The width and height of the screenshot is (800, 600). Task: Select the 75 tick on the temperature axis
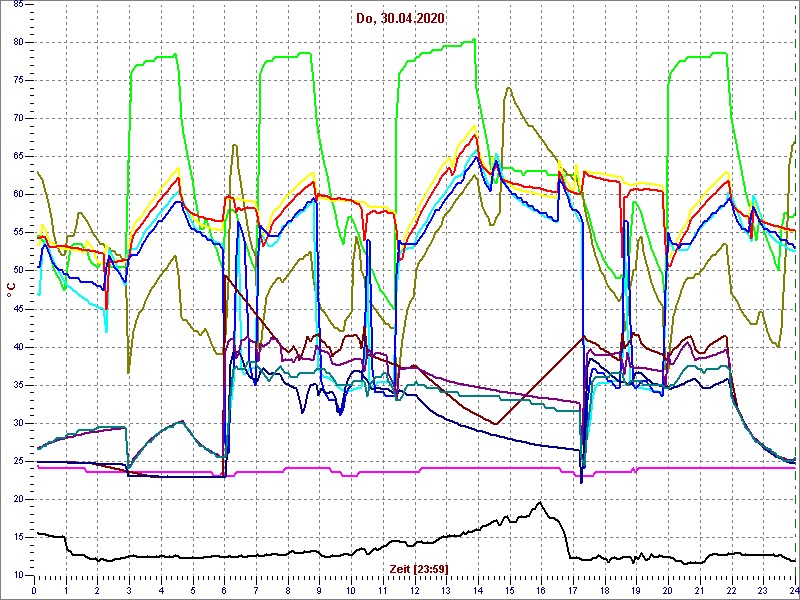click(x=17, y=81)
